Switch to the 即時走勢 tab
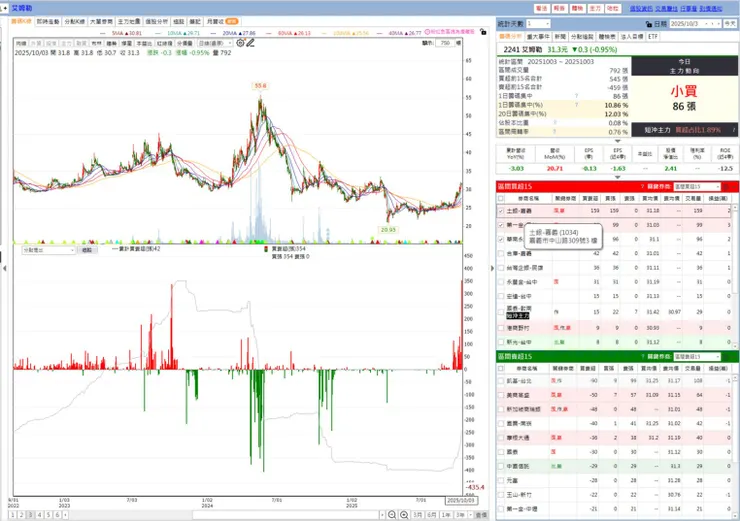 click(48, 22)
